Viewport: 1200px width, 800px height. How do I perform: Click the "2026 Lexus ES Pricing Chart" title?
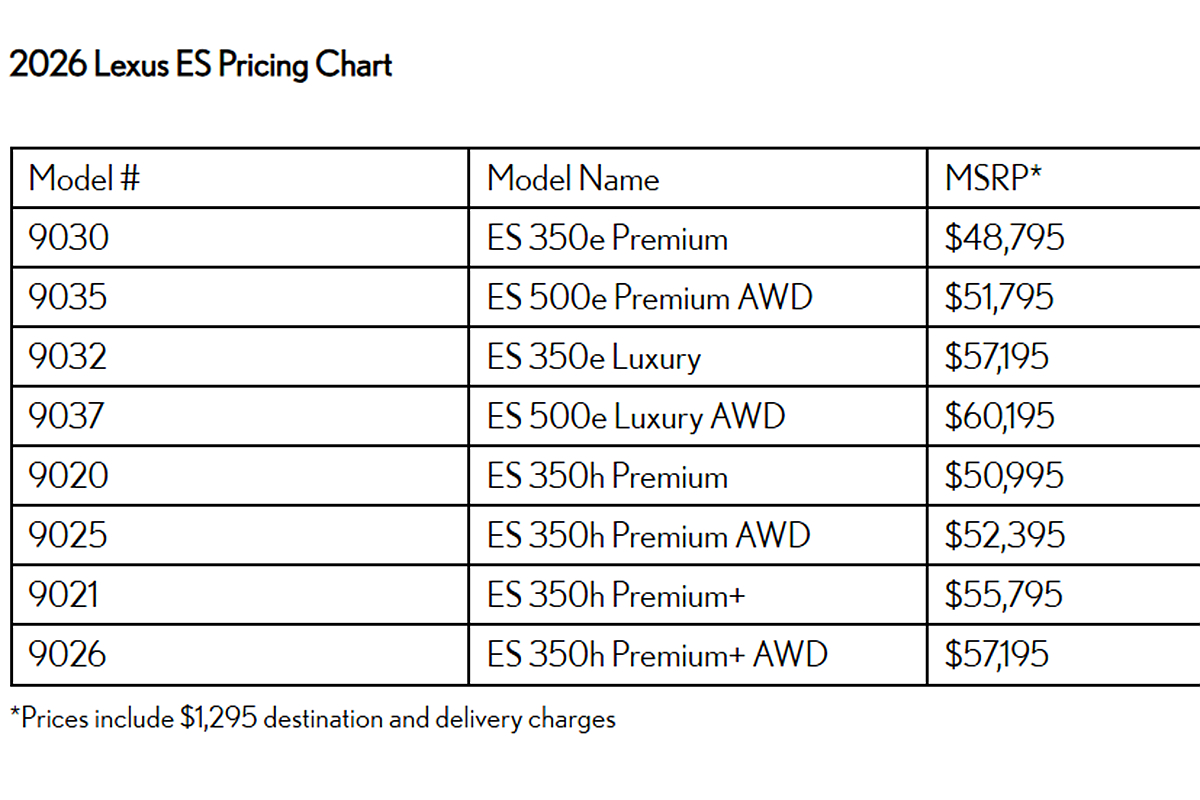(x=200, y=66)
